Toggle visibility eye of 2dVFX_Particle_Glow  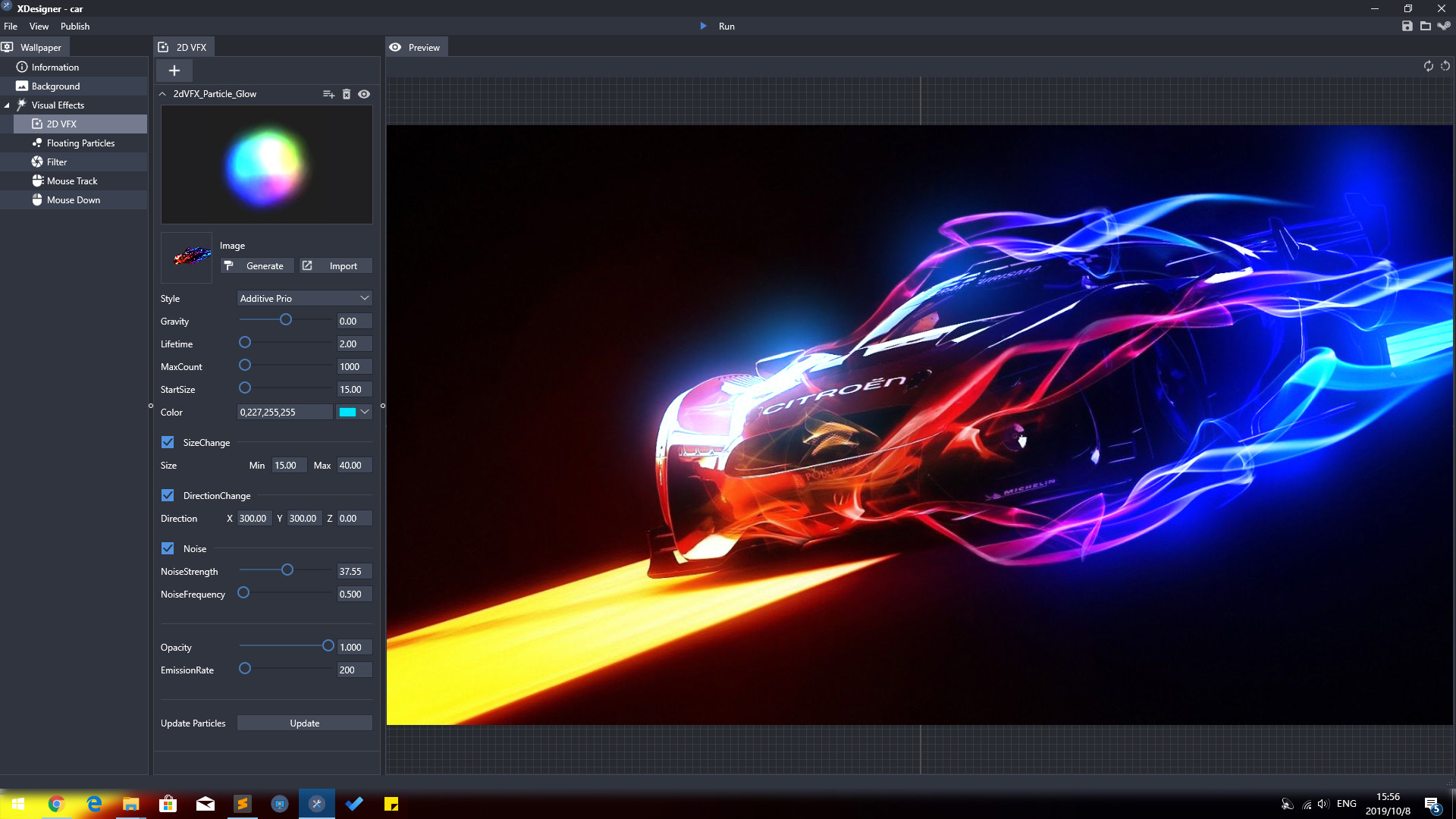(364, 94)
